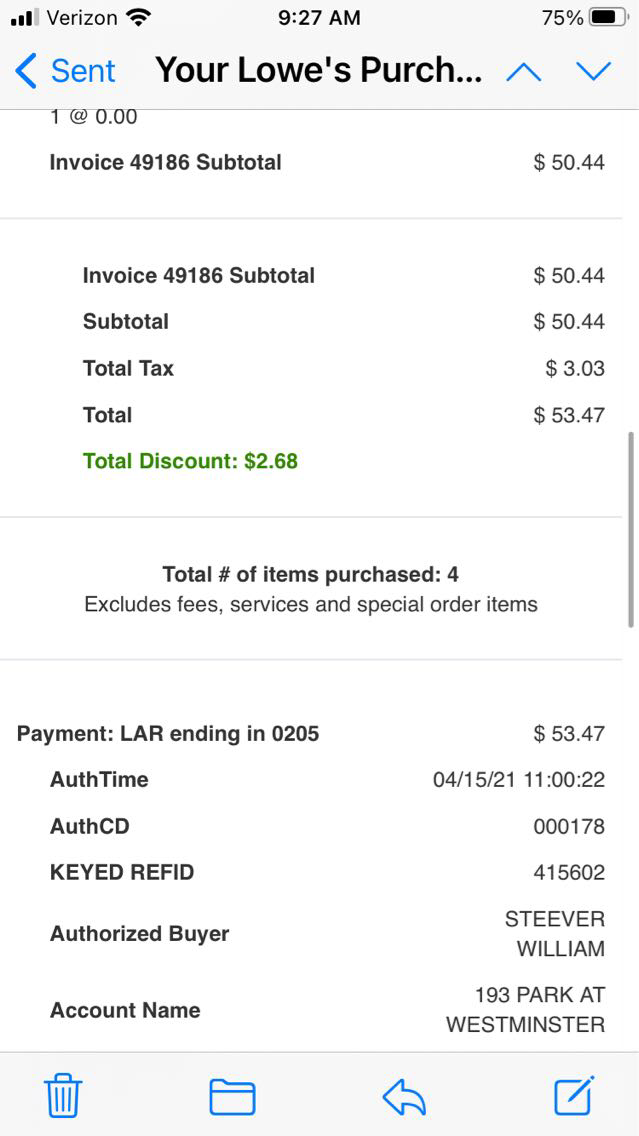Tap the 9:27 AM status bar clock

tap(319, 18)
